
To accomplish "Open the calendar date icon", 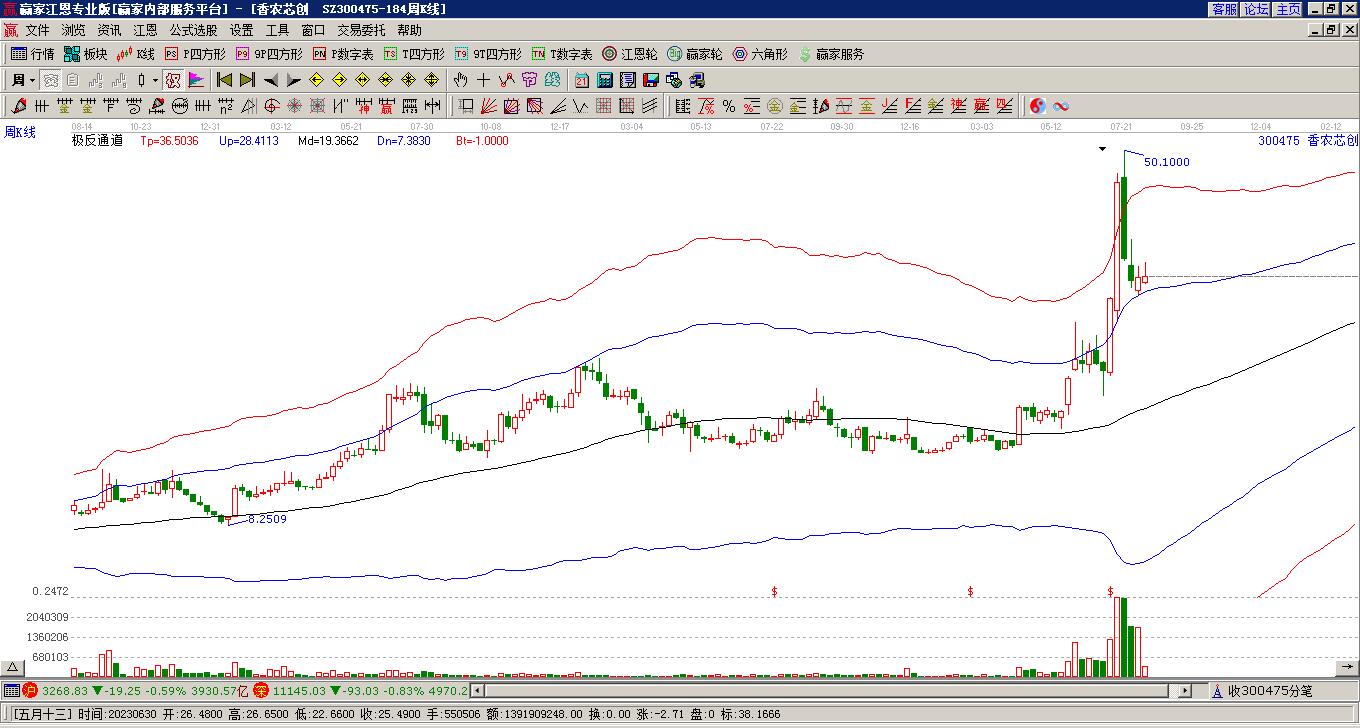I will click(x=582, y=80).
